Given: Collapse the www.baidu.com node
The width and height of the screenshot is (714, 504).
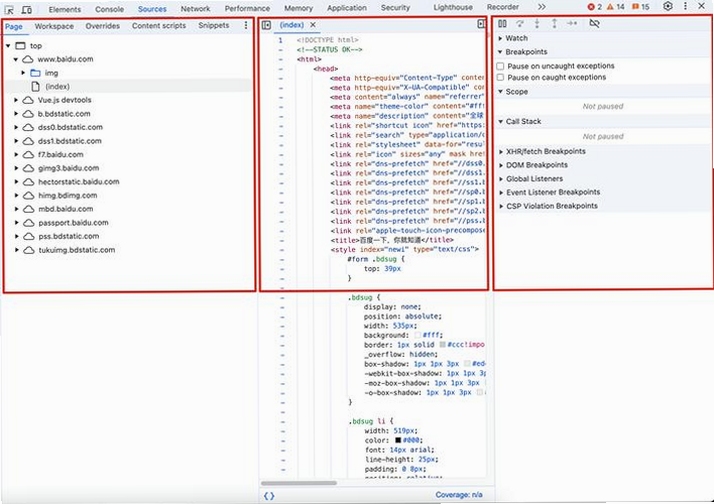Looking at the screenshot, I should 16,59.
